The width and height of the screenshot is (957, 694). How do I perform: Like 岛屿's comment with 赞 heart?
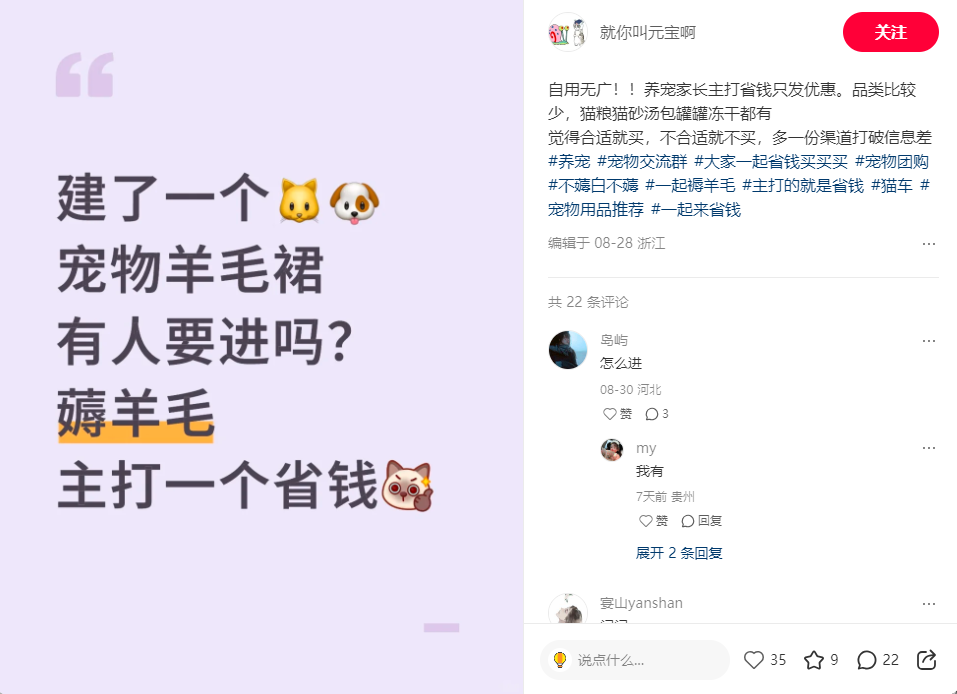[x=617, y=414]
